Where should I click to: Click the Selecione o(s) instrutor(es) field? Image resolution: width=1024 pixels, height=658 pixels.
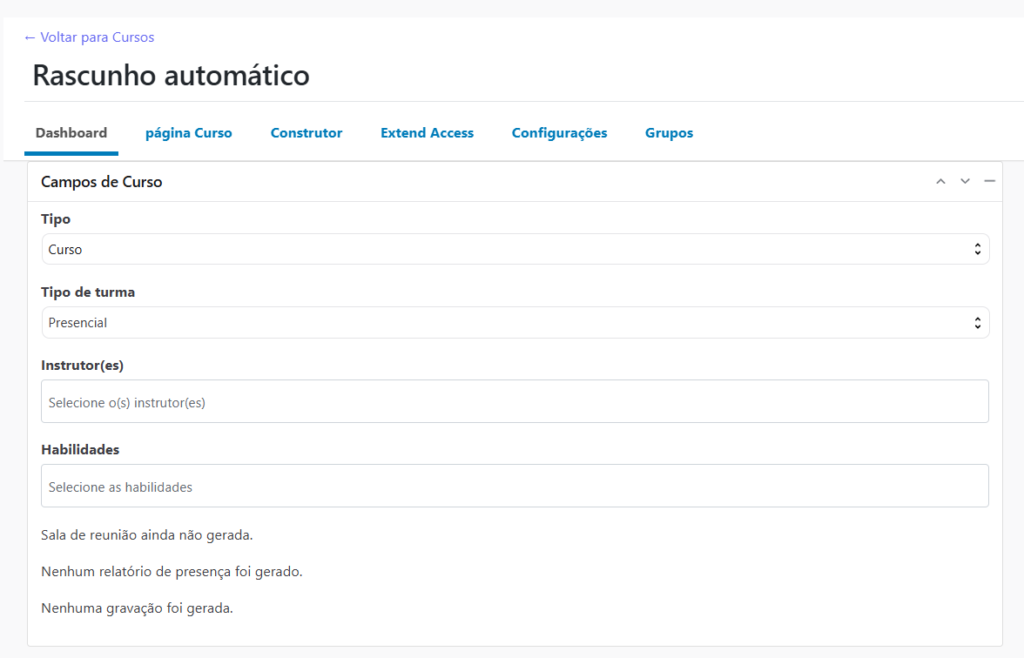[x=515, y=402]
